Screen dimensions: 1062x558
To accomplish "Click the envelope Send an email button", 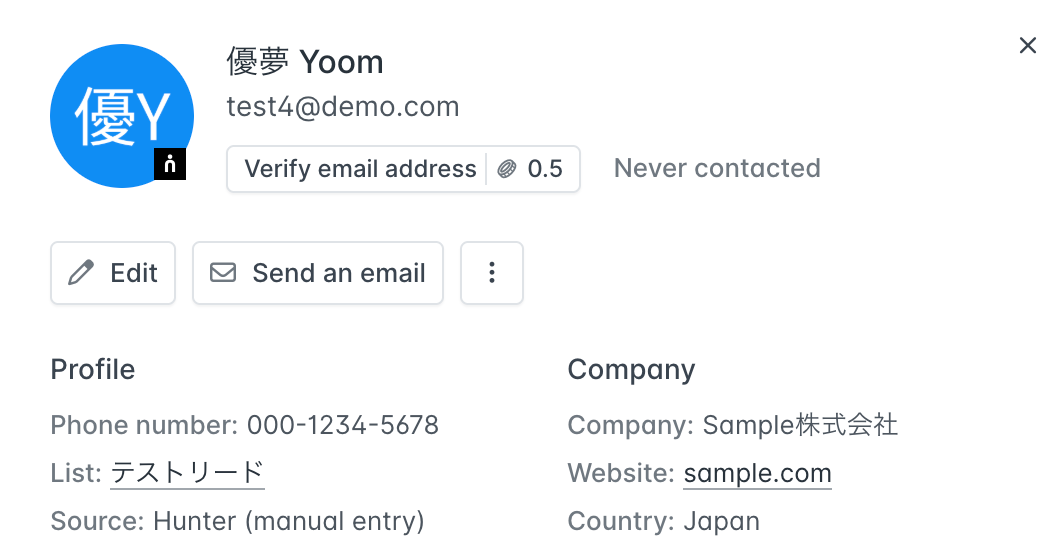I will pos(318,273).
